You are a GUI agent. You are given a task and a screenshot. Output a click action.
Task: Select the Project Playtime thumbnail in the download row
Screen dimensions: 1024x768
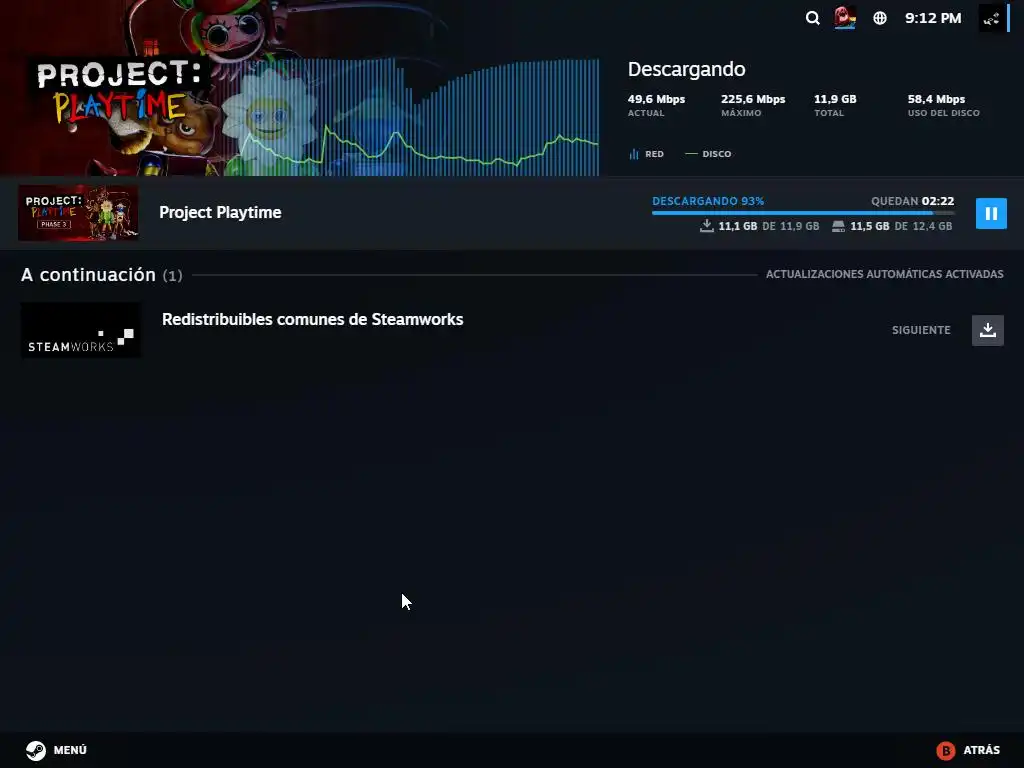pyautogui.click(x=78, y=213)
